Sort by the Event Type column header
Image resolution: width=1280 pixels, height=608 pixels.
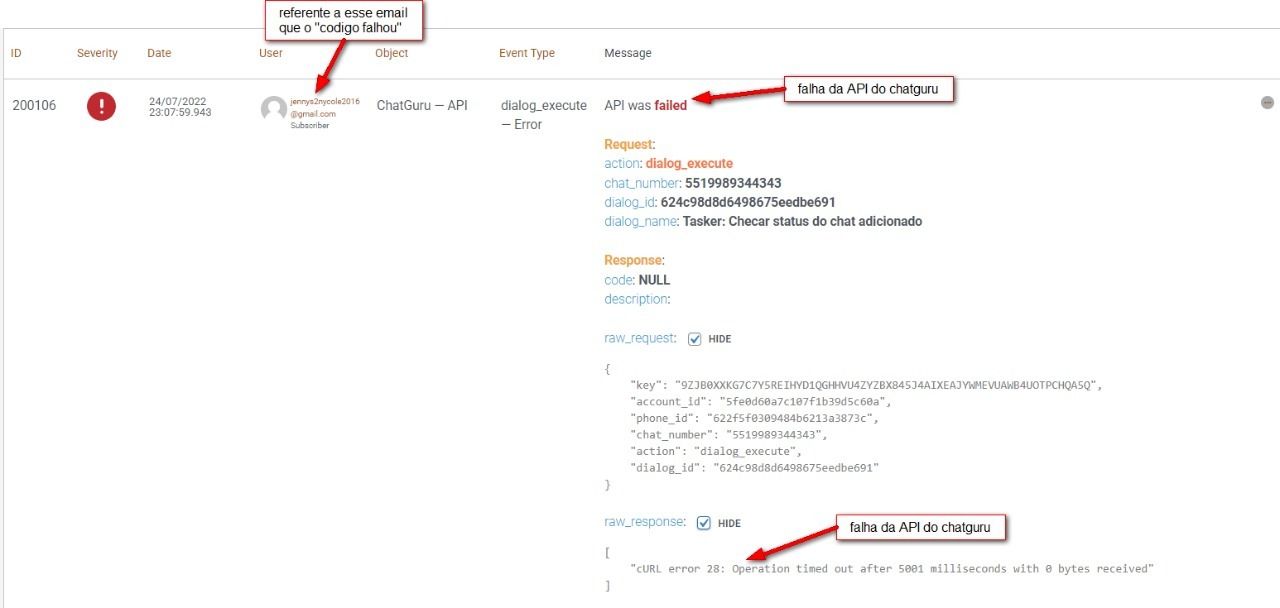pyautogui.click(x=527, y=53)
